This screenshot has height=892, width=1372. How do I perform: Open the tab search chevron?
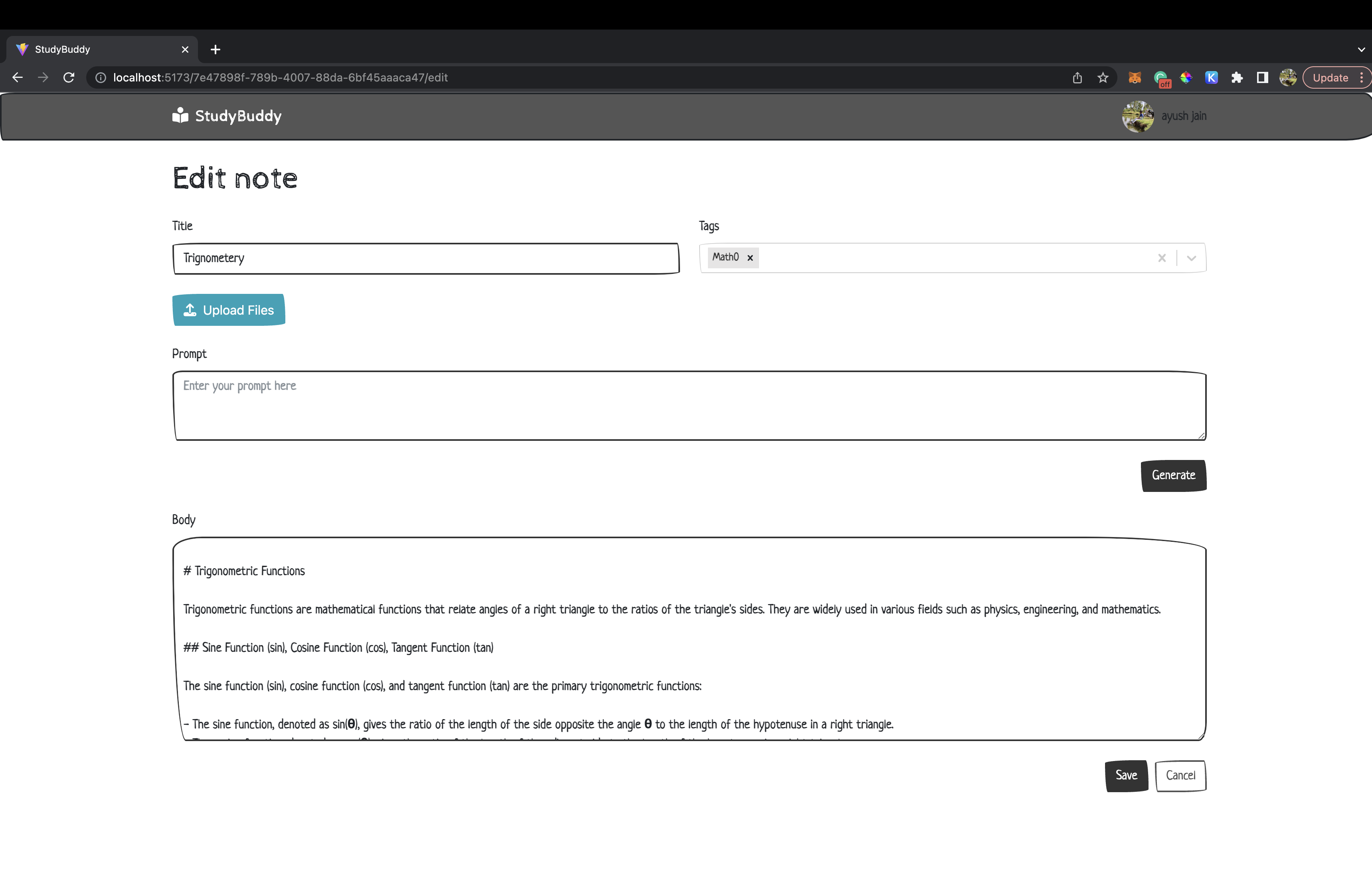click(x=1361, y=50)
